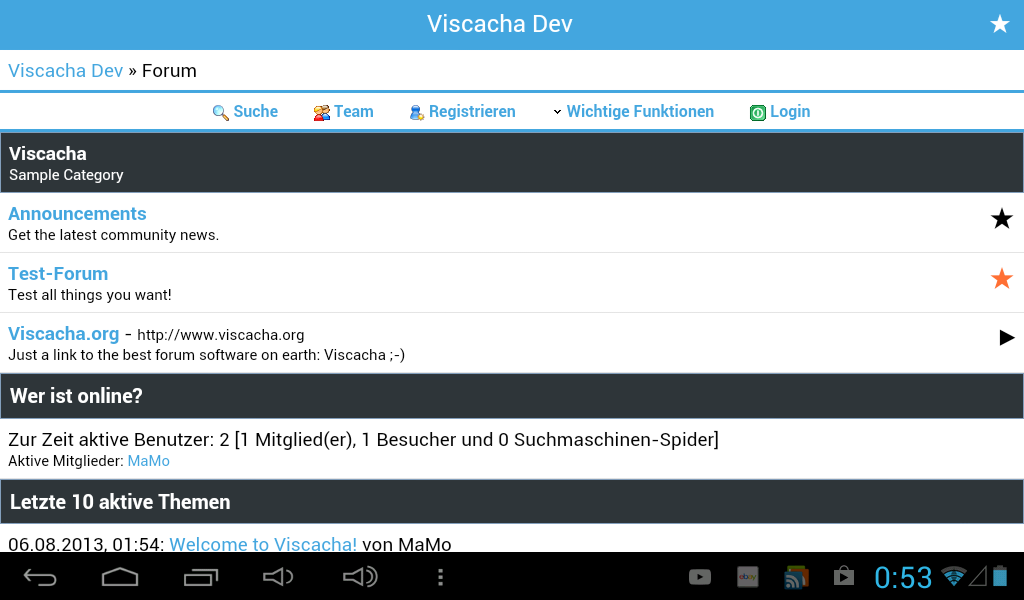This screenshot has height=600, width=1024.
Task: Click the user icon next to Registrieren
Action: (x=417, y=113)
